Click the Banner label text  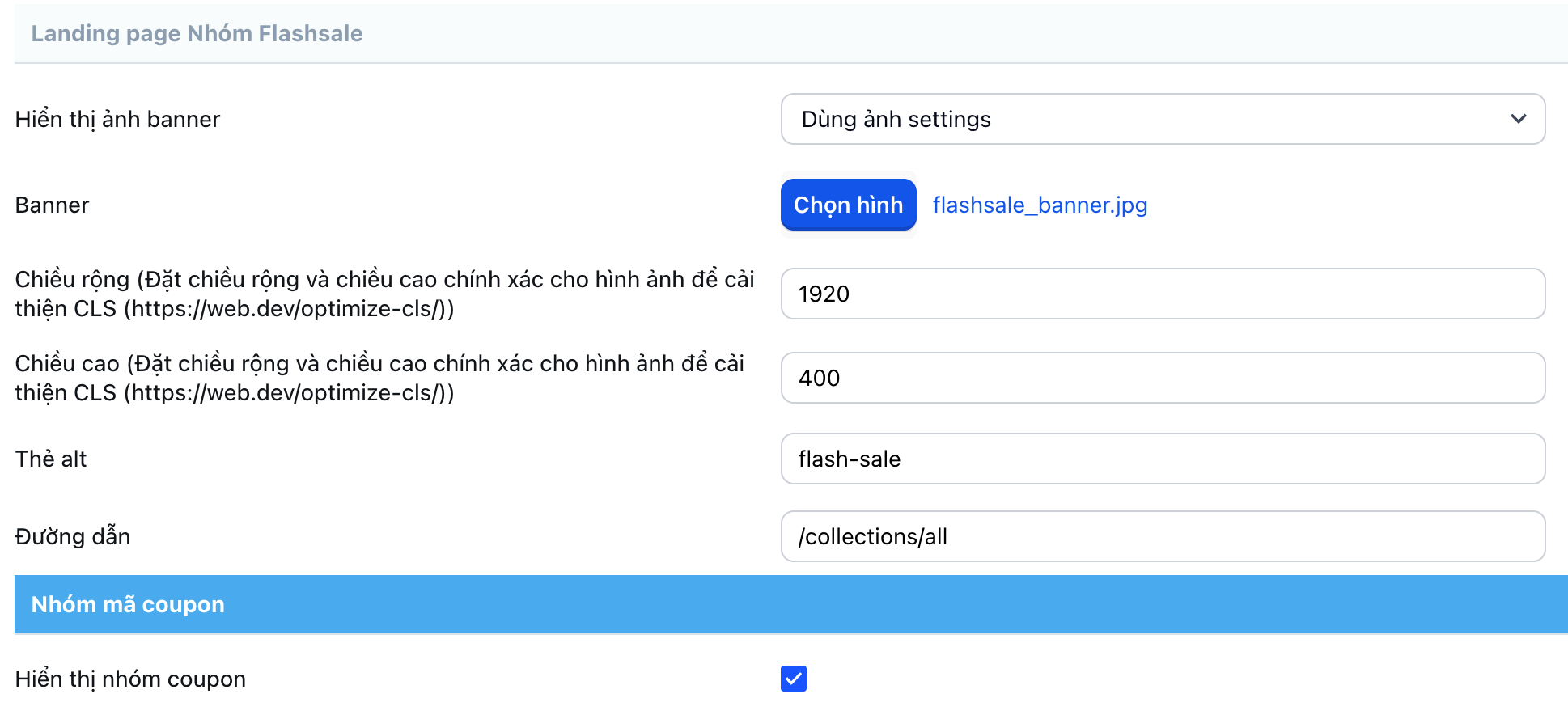(x=52, y=205)
